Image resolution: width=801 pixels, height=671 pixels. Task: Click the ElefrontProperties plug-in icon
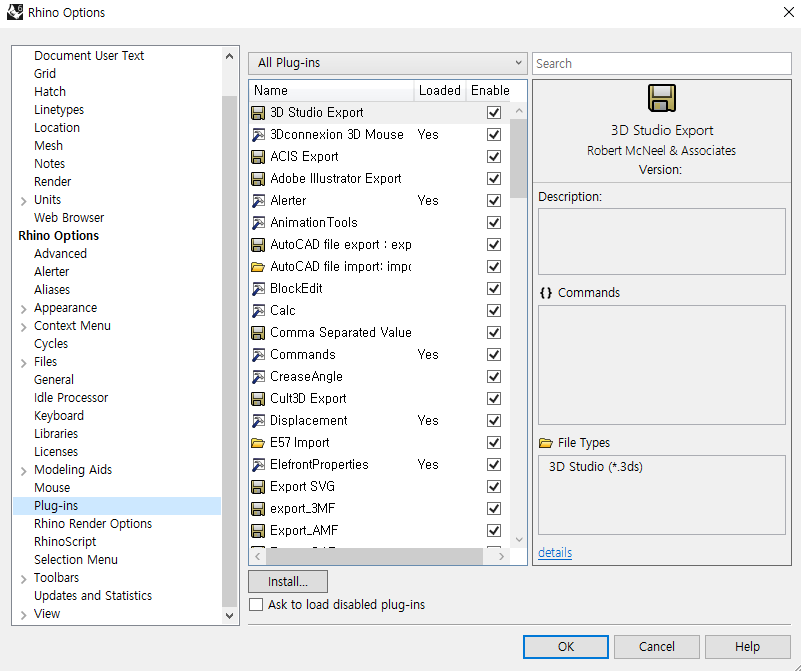(x=258, y=464)
